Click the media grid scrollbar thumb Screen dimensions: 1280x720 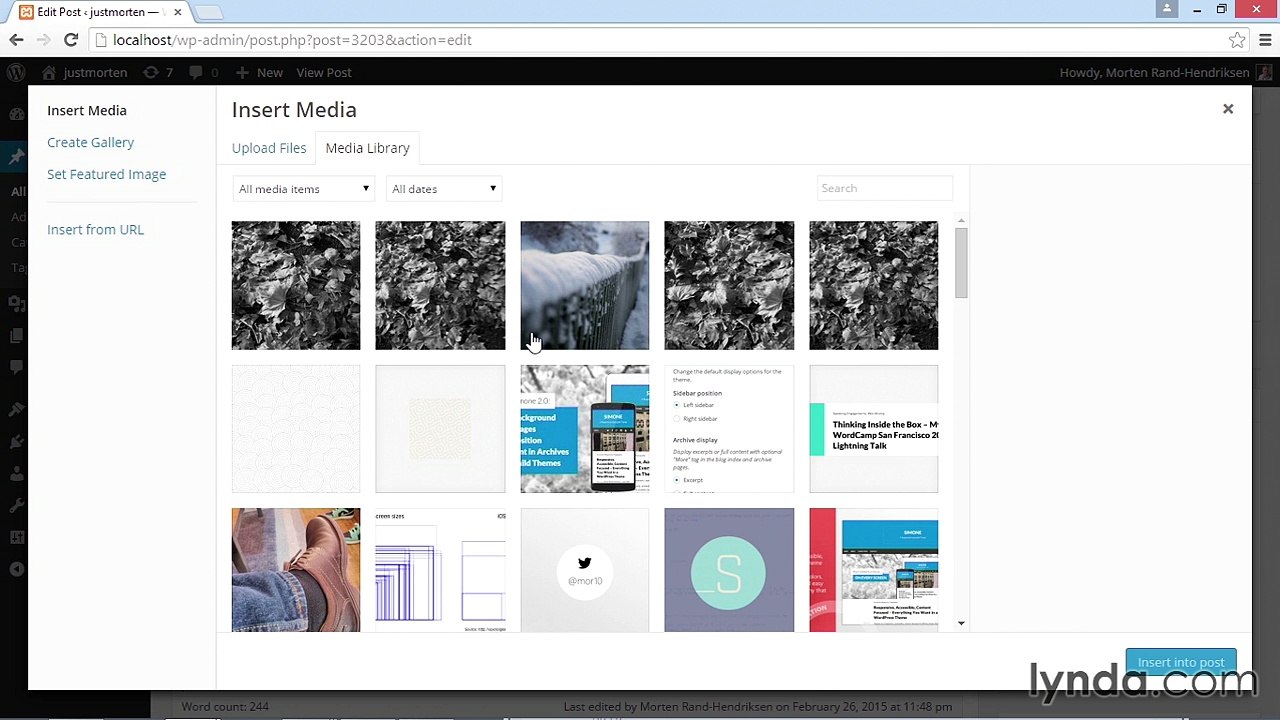click(961, 263)
